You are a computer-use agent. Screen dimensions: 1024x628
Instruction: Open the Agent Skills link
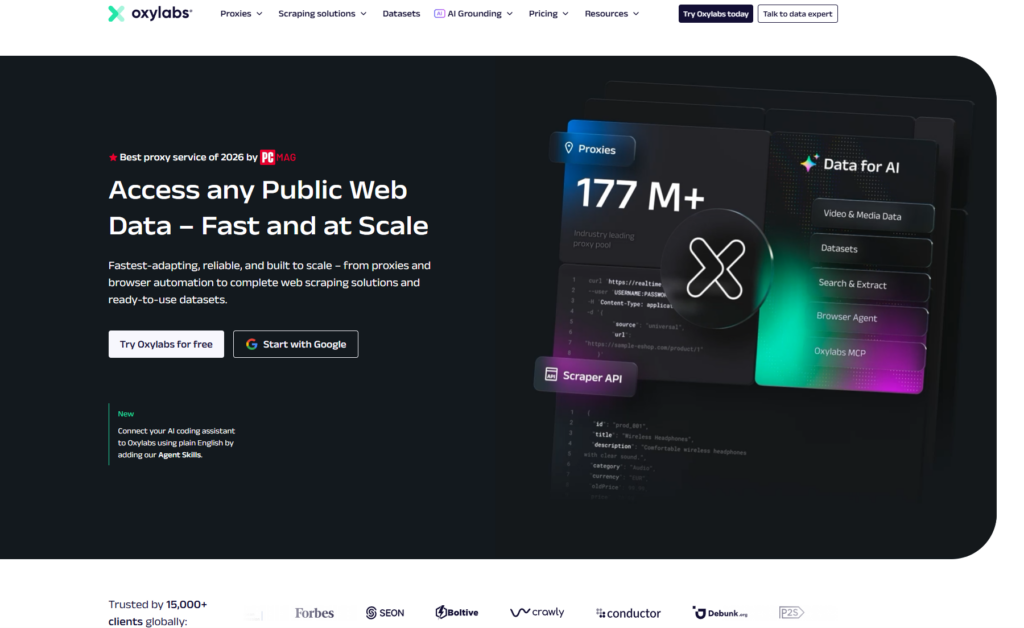180,455
